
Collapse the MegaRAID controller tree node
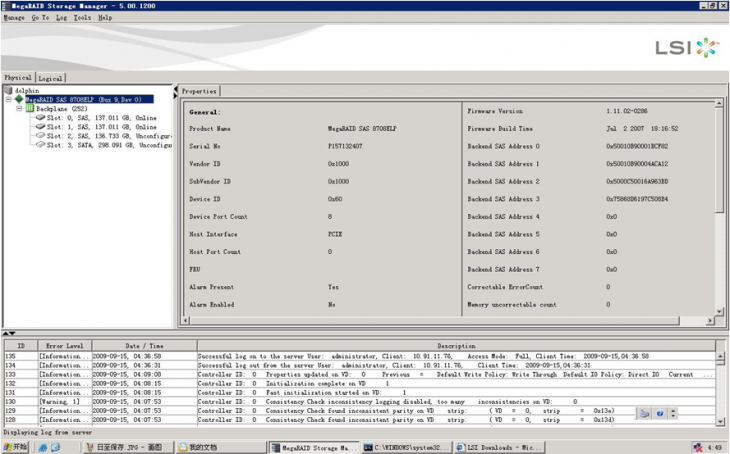click(8, 99)
